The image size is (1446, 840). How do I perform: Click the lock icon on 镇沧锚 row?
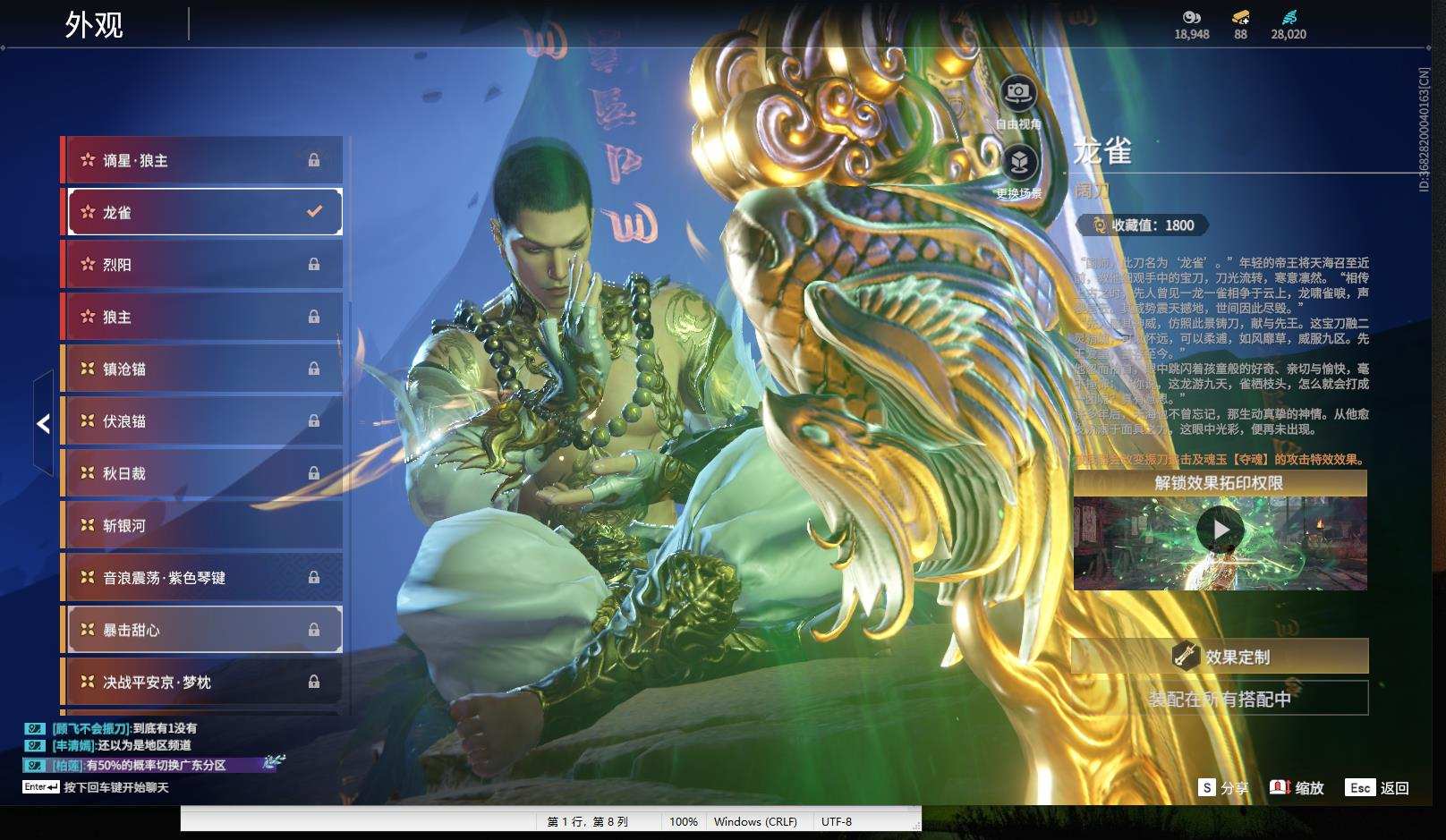pyautogui.click(x=314, y=369)
